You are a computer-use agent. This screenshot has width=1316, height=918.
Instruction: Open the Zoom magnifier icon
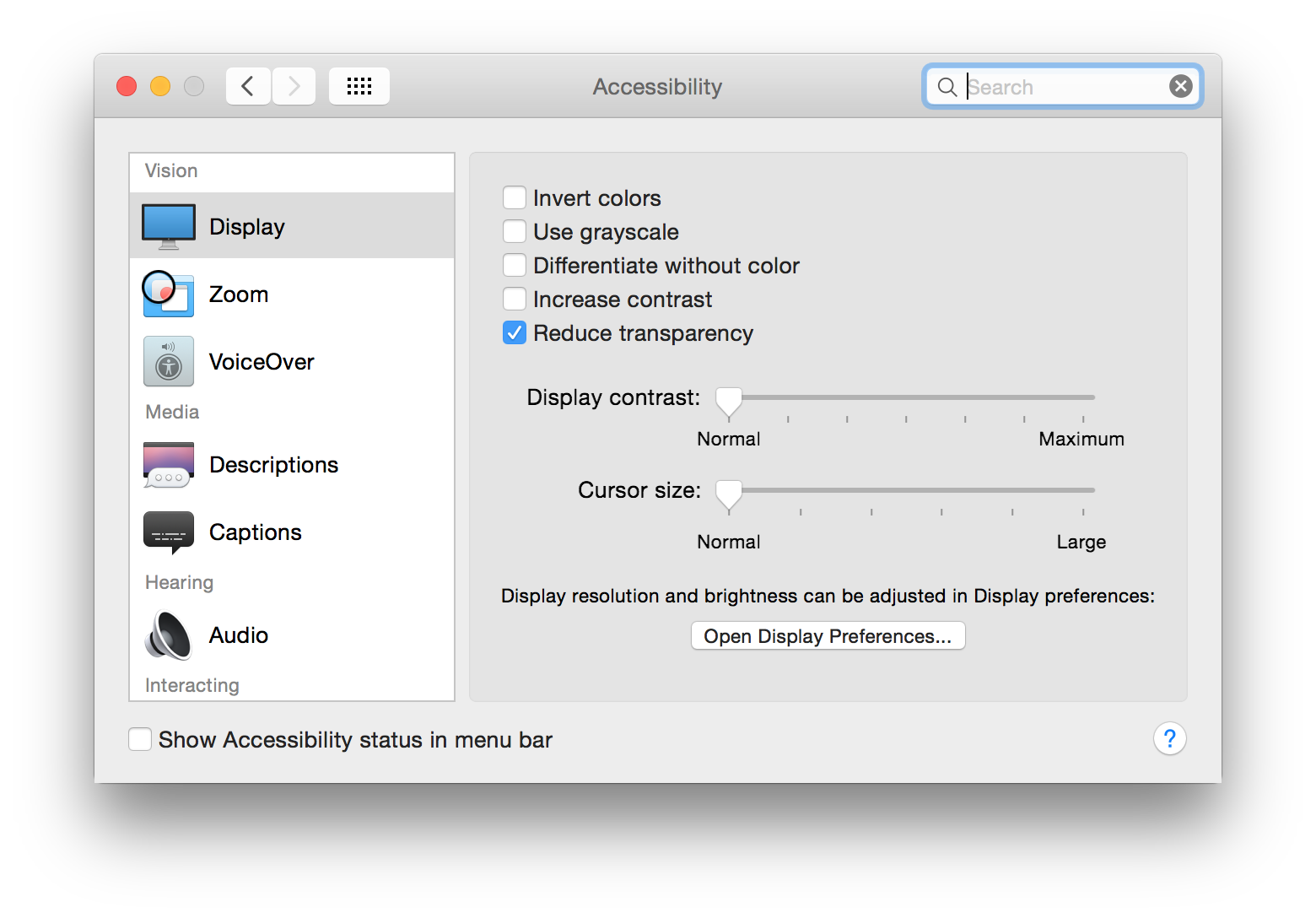pyautogui.click(x=168, y=294)
